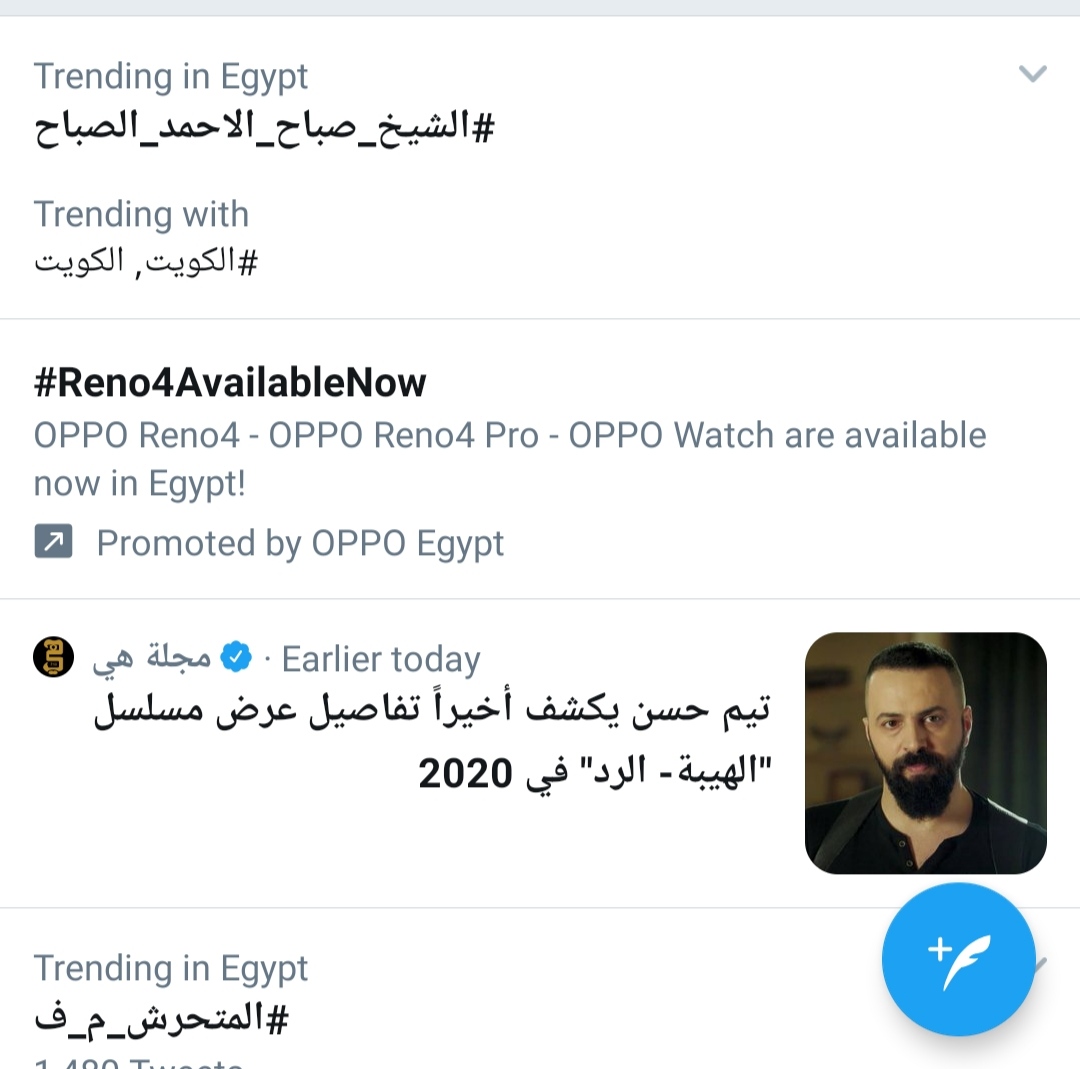The width and height of the screenshot is (1080, 1069).
Task: Tap the tweet count under #المتحرش_م_ف
Action: [140, 1062]
